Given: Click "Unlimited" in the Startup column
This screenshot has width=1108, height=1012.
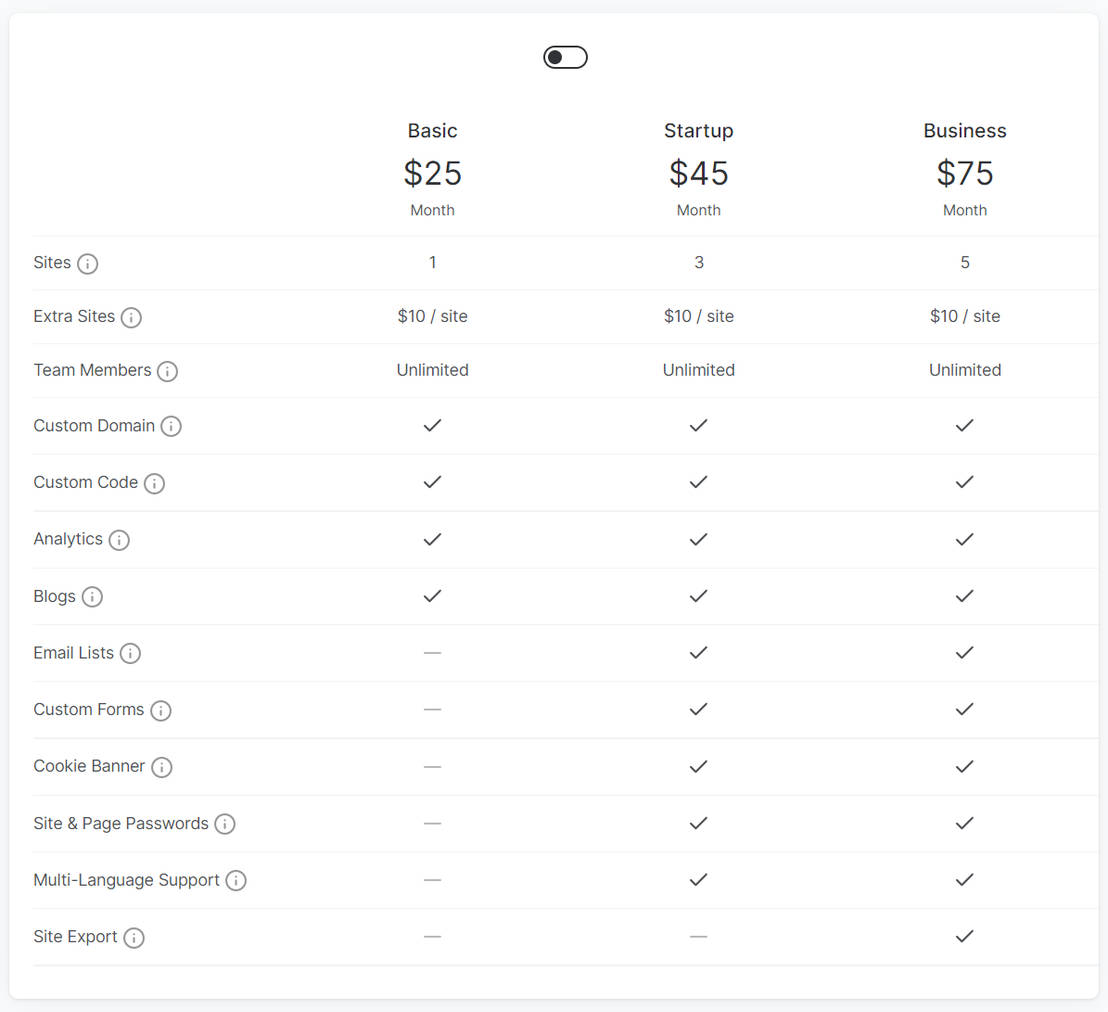Looking at the screenshot, I should [x=699, y=370].
